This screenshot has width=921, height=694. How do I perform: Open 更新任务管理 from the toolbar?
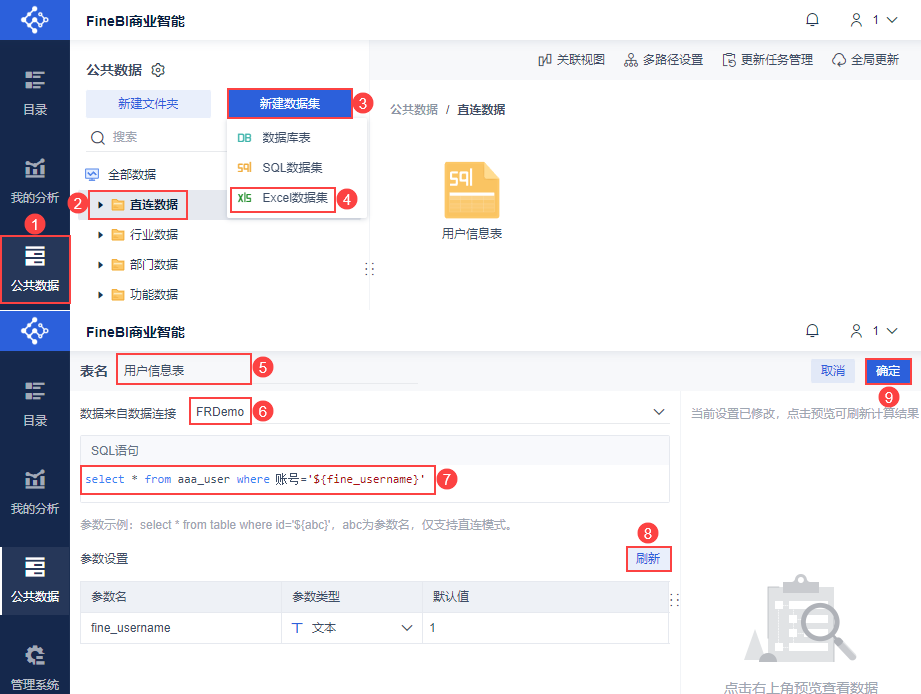click(768, 59)
